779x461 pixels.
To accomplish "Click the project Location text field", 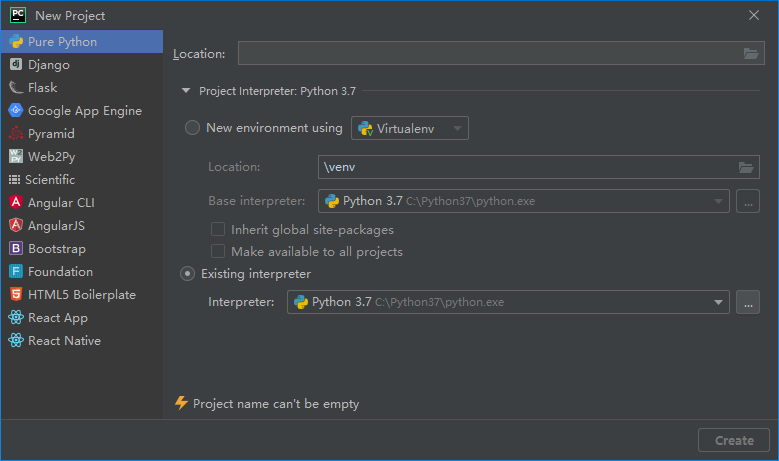I will pyautogui.click(x=488, y=54).
